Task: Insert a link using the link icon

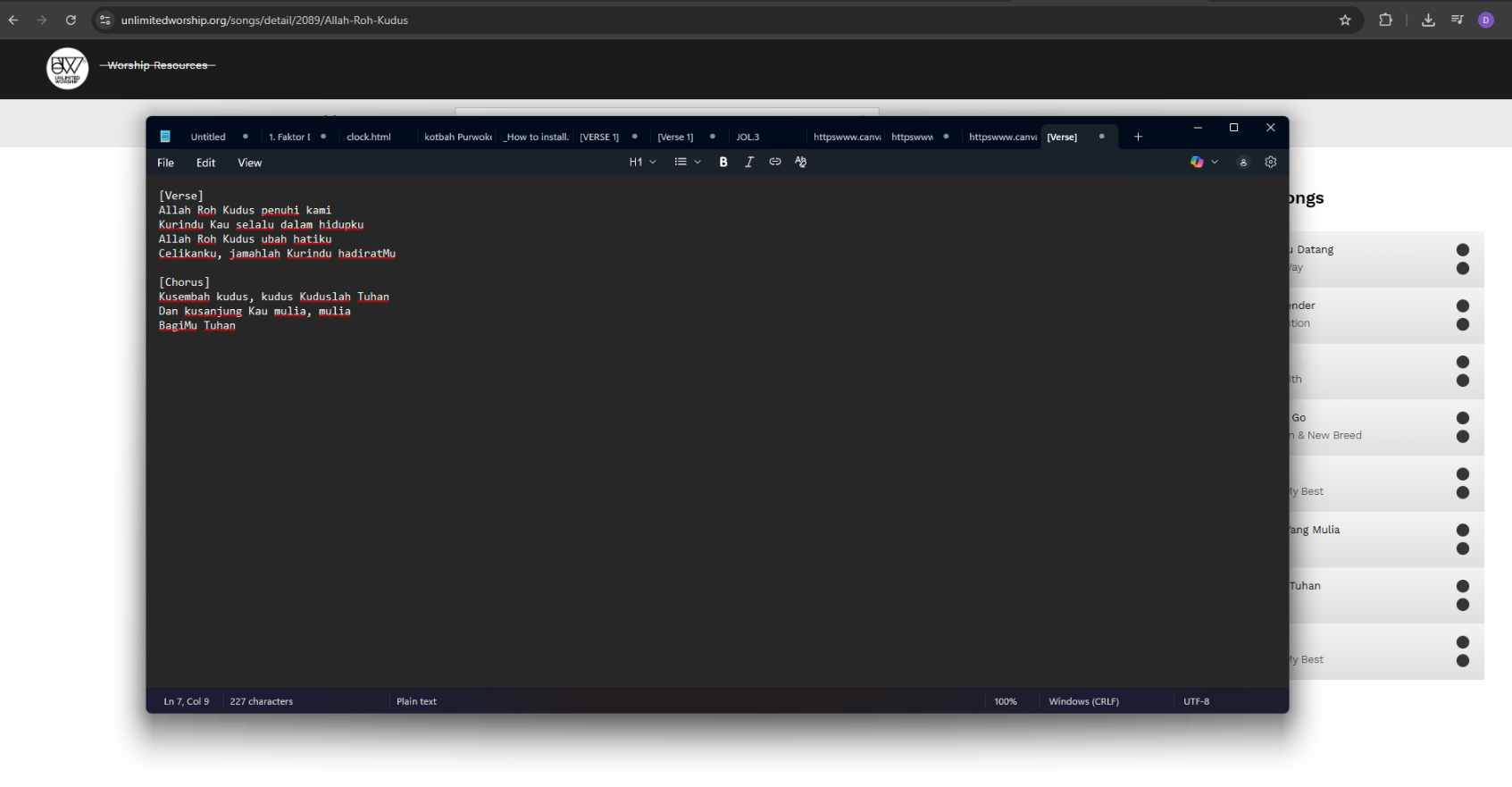Action: 775,162
